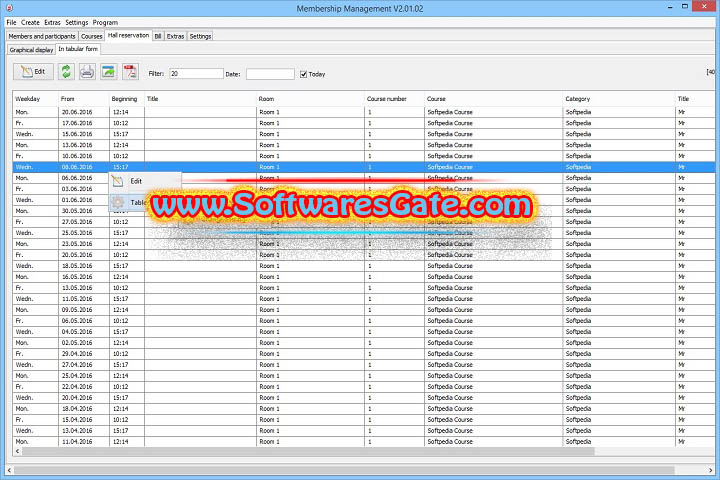This screenshot has height=480, width=720.
Task: Click the printer icon in the toolbar
Action: (x=87, y=72)
